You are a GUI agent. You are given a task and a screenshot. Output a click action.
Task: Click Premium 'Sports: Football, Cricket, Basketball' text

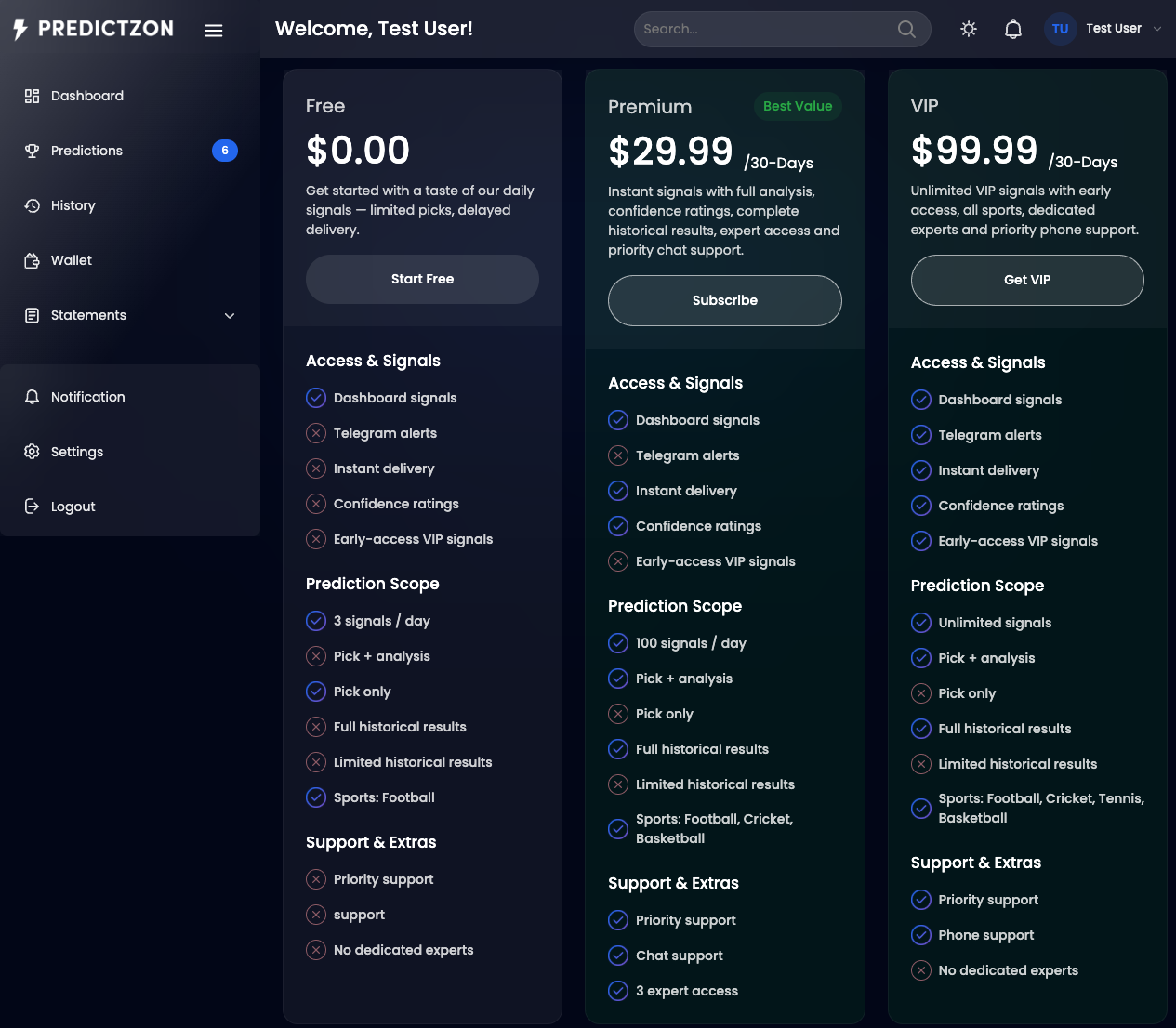tap(714, 829)
